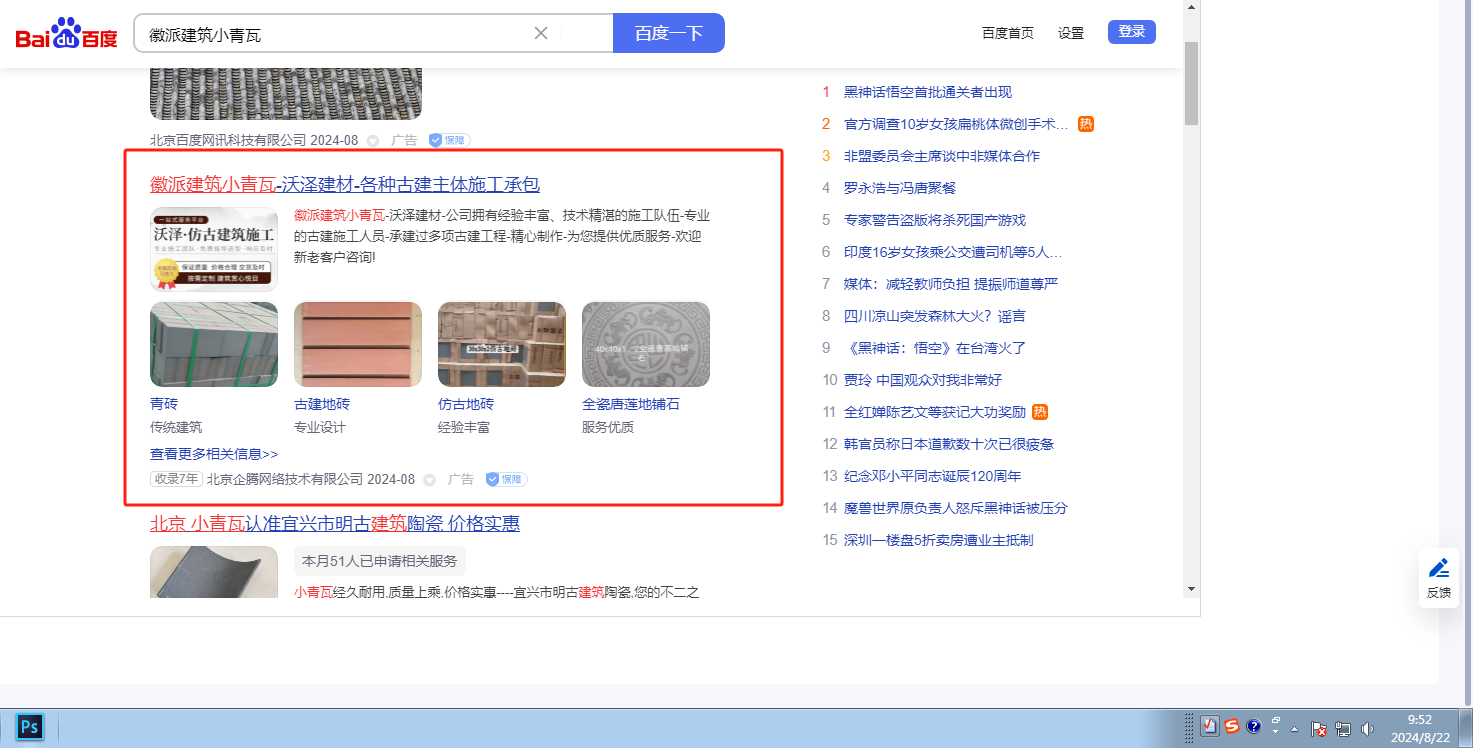Expand the dropdown arrow after 北京企腾网络技术有限公司 2024-08
This screenshot has height=748, width=1473.
pyautogui.click(x=430, y=480)
